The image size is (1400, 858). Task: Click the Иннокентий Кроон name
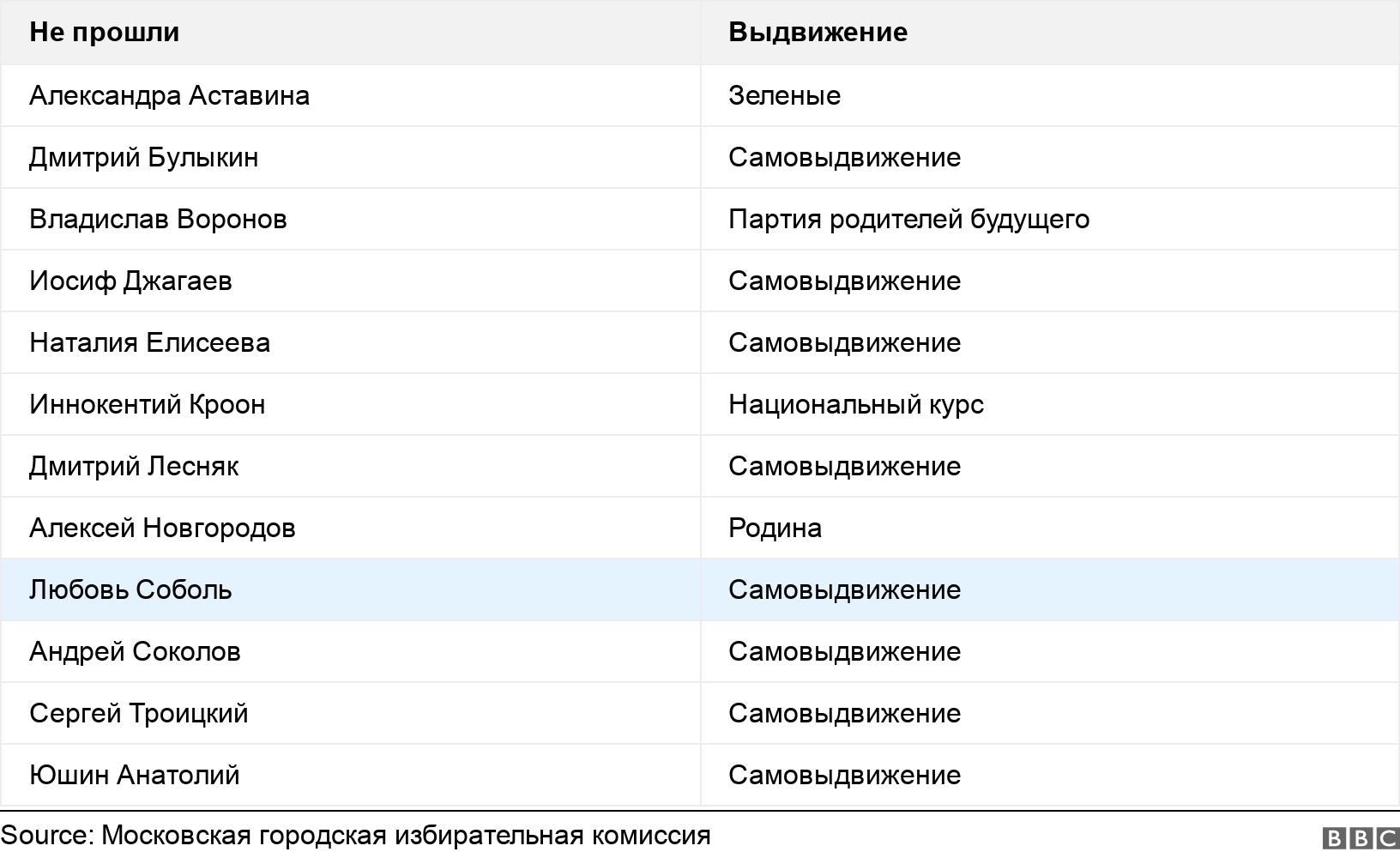coord(147,404)
